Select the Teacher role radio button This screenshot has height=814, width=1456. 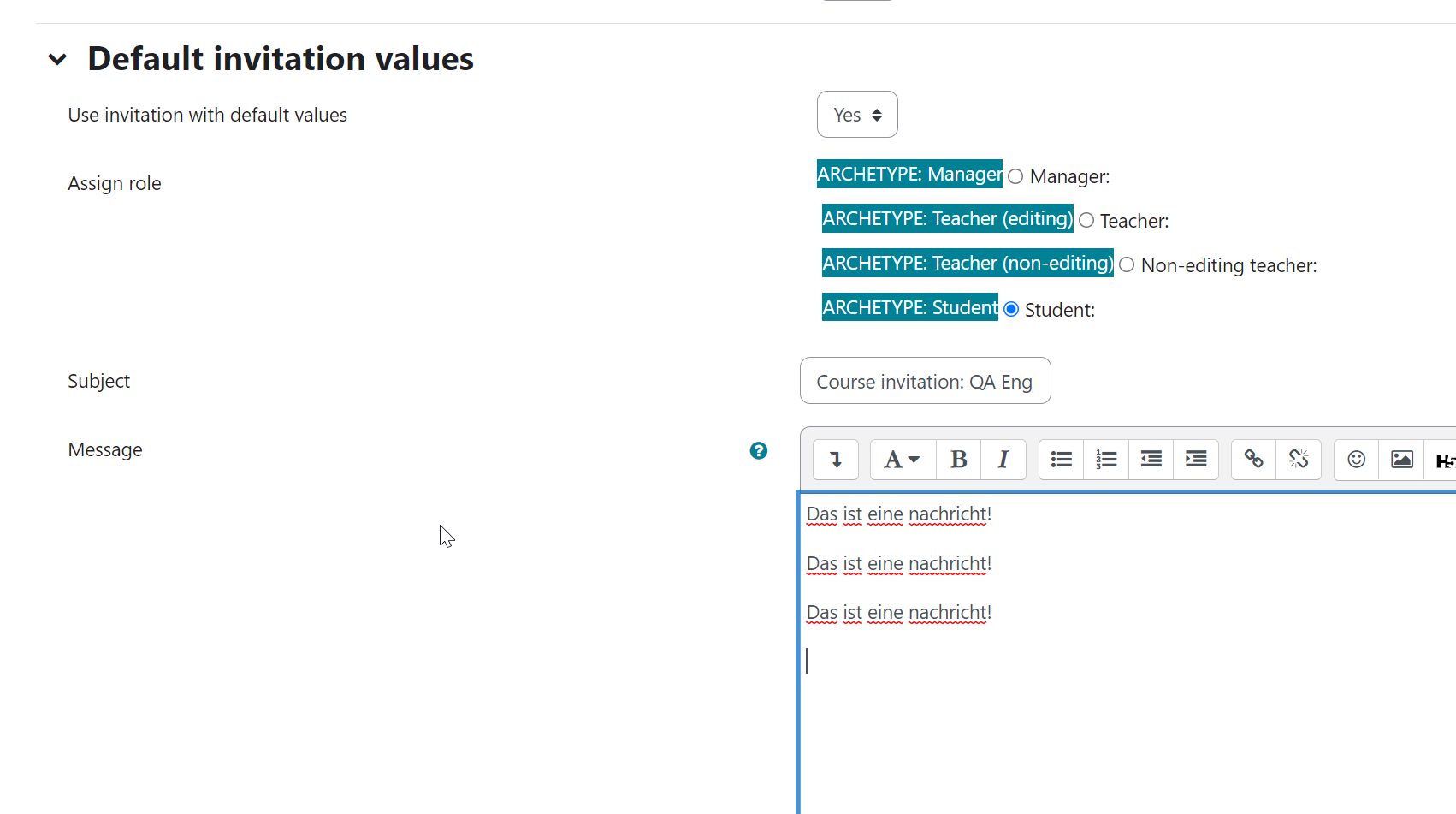coord(1086,220)
